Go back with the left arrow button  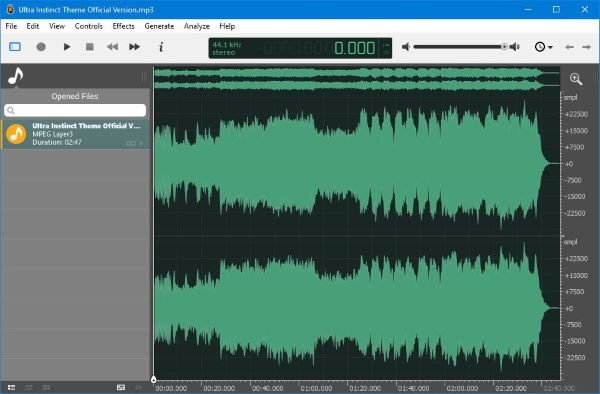coord(569,47)
